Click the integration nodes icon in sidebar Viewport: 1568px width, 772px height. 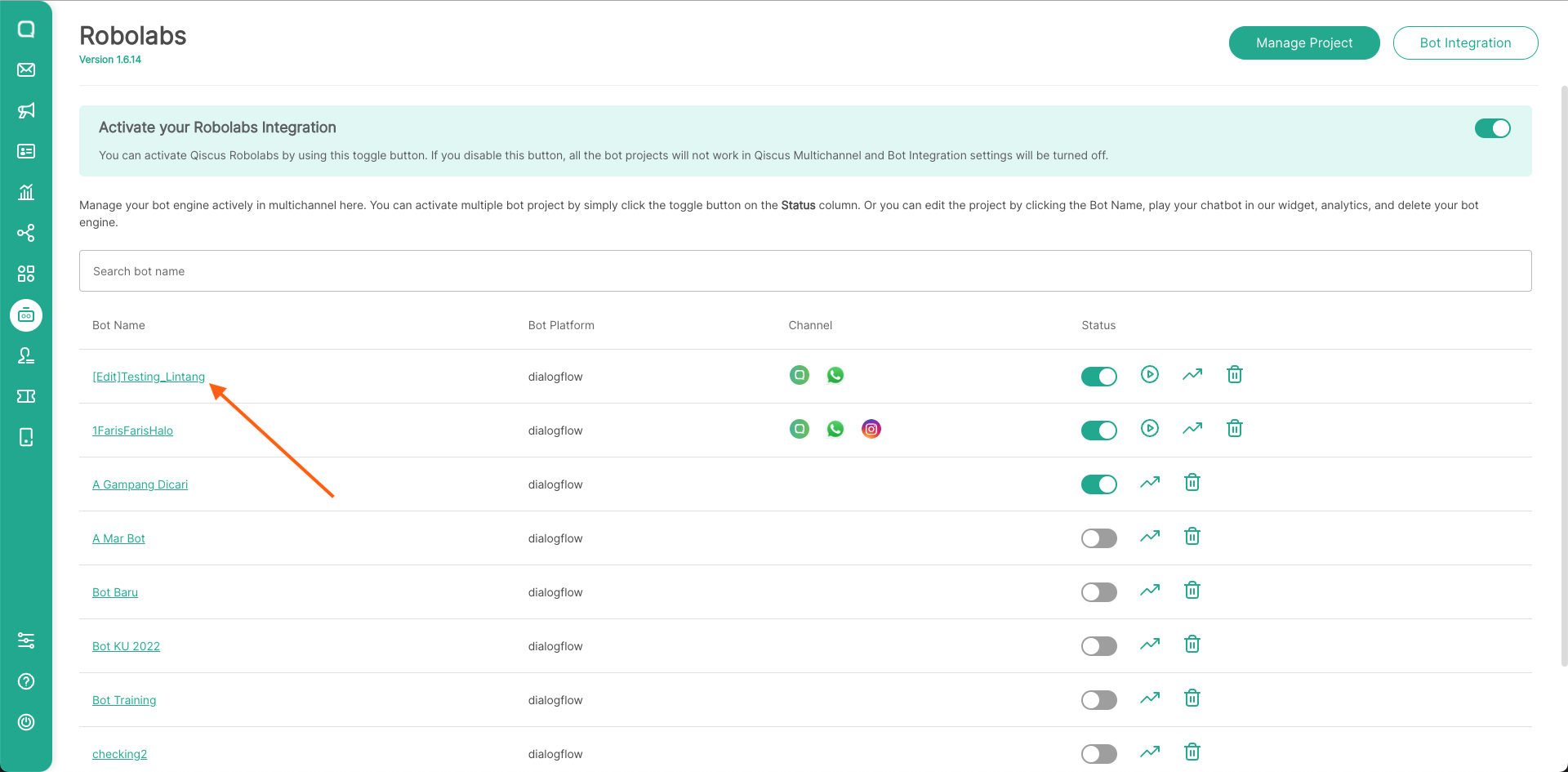[26, 233]
